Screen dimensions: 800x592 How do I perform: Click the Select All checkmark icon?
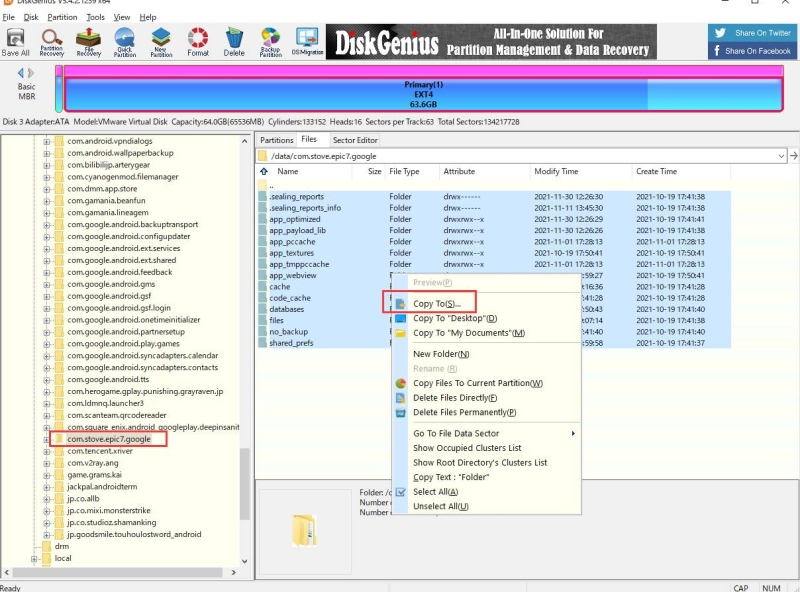coord(401,492)
